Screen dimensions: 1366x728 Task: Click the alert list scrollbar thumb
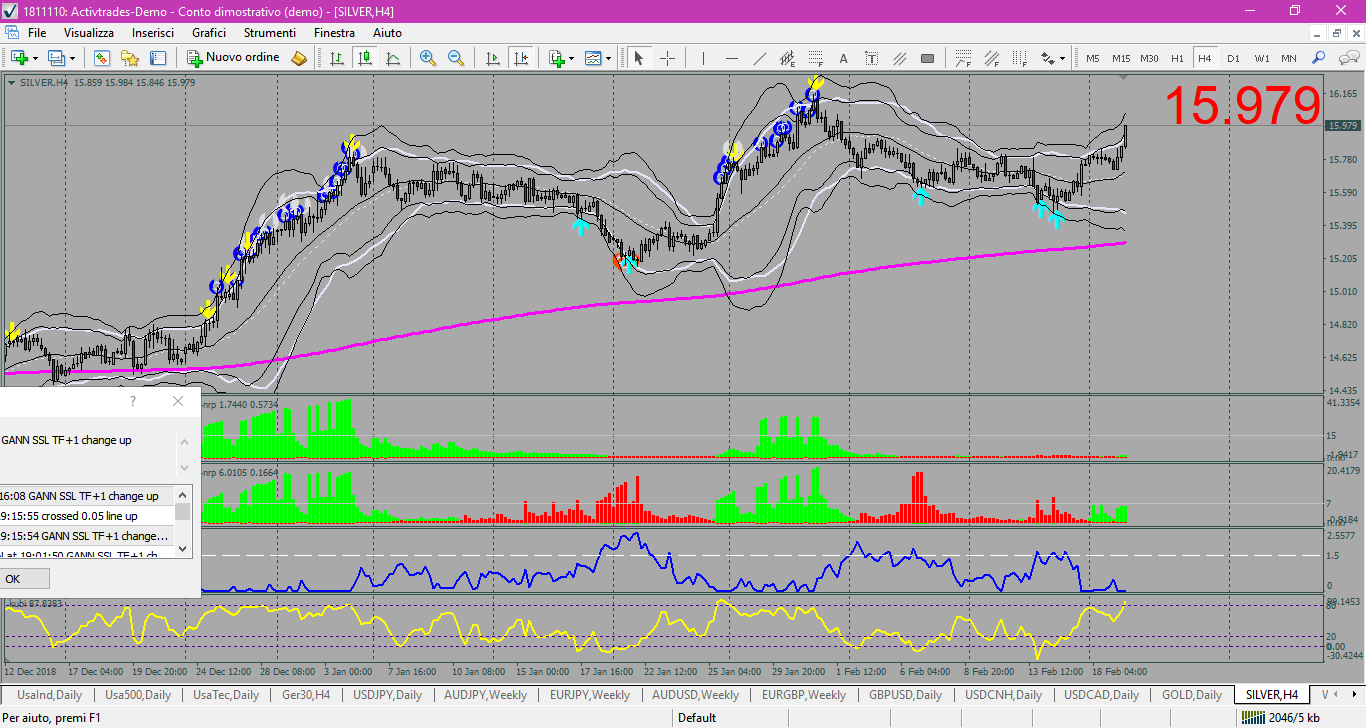click(183, 511)
